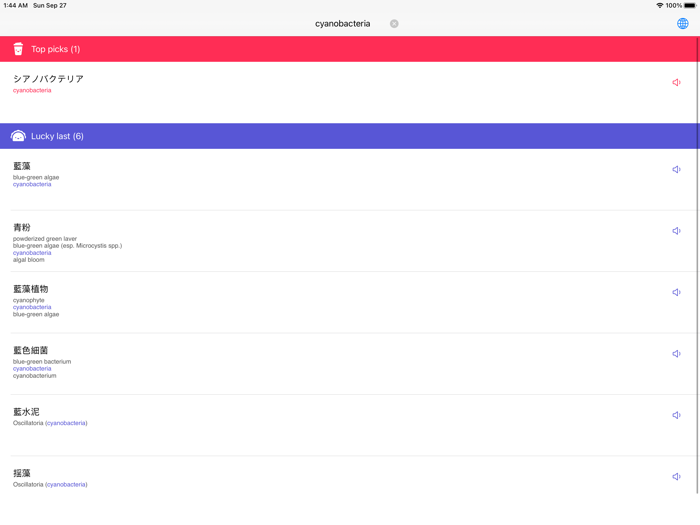Screen dimensions: 700x525
Task: Select 'cyanobacterium' definition
Action: [x=35, y=376]
